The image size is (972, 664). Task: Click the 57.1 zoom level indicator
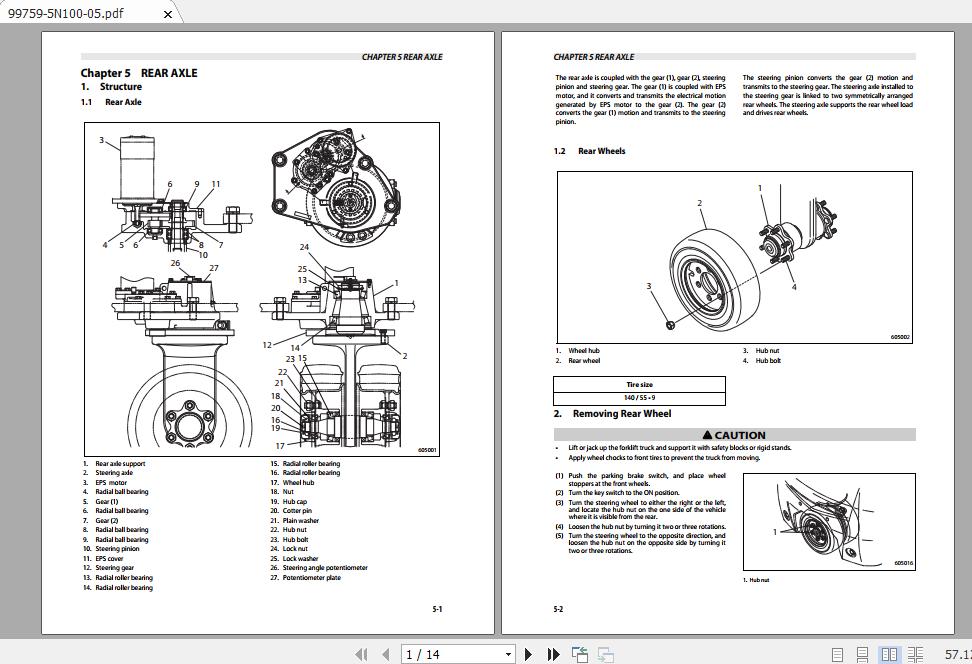(x=958, y=653)
